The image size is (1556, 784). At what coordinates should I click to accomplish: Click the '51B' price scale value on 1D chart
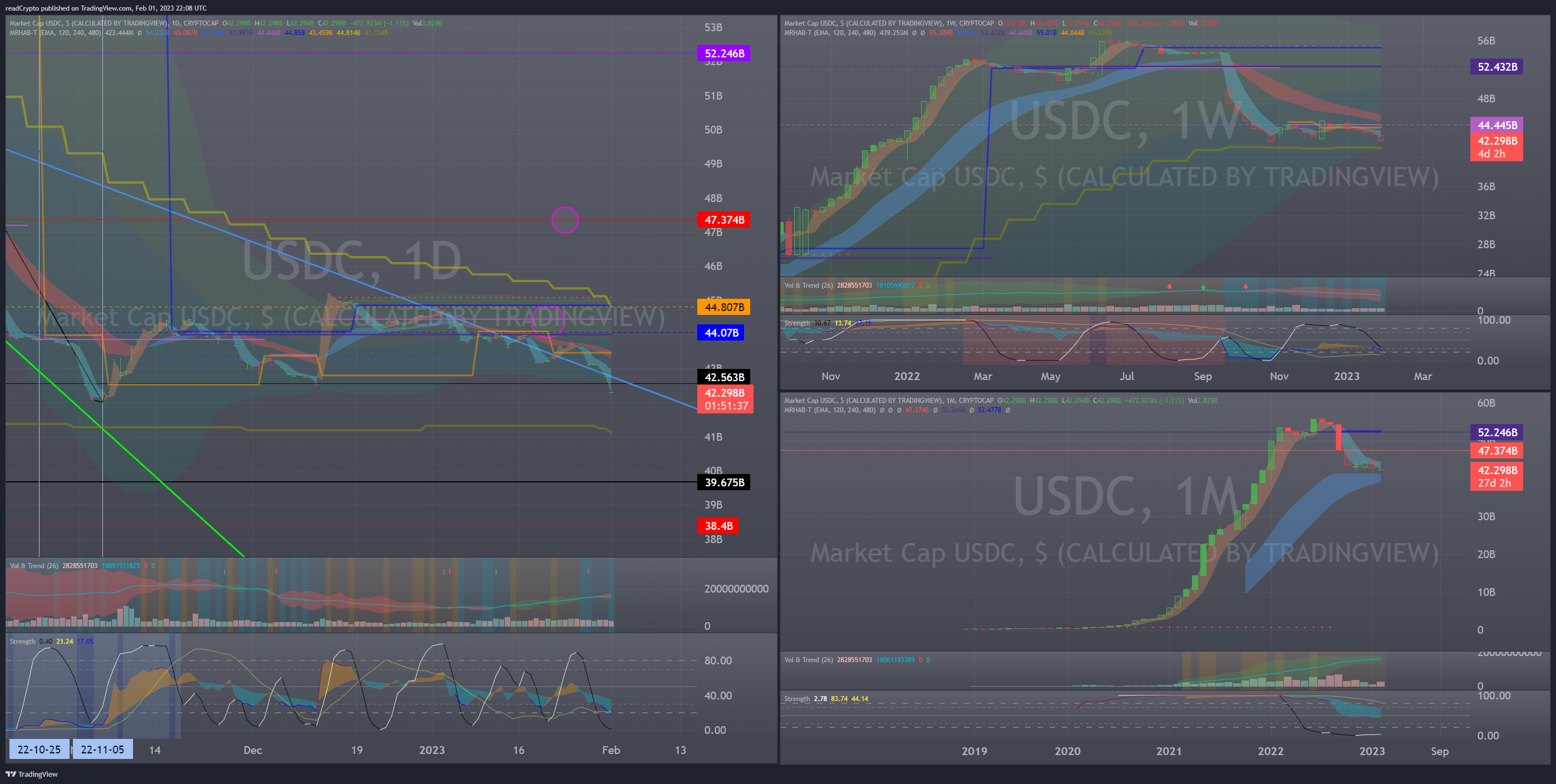713,96
